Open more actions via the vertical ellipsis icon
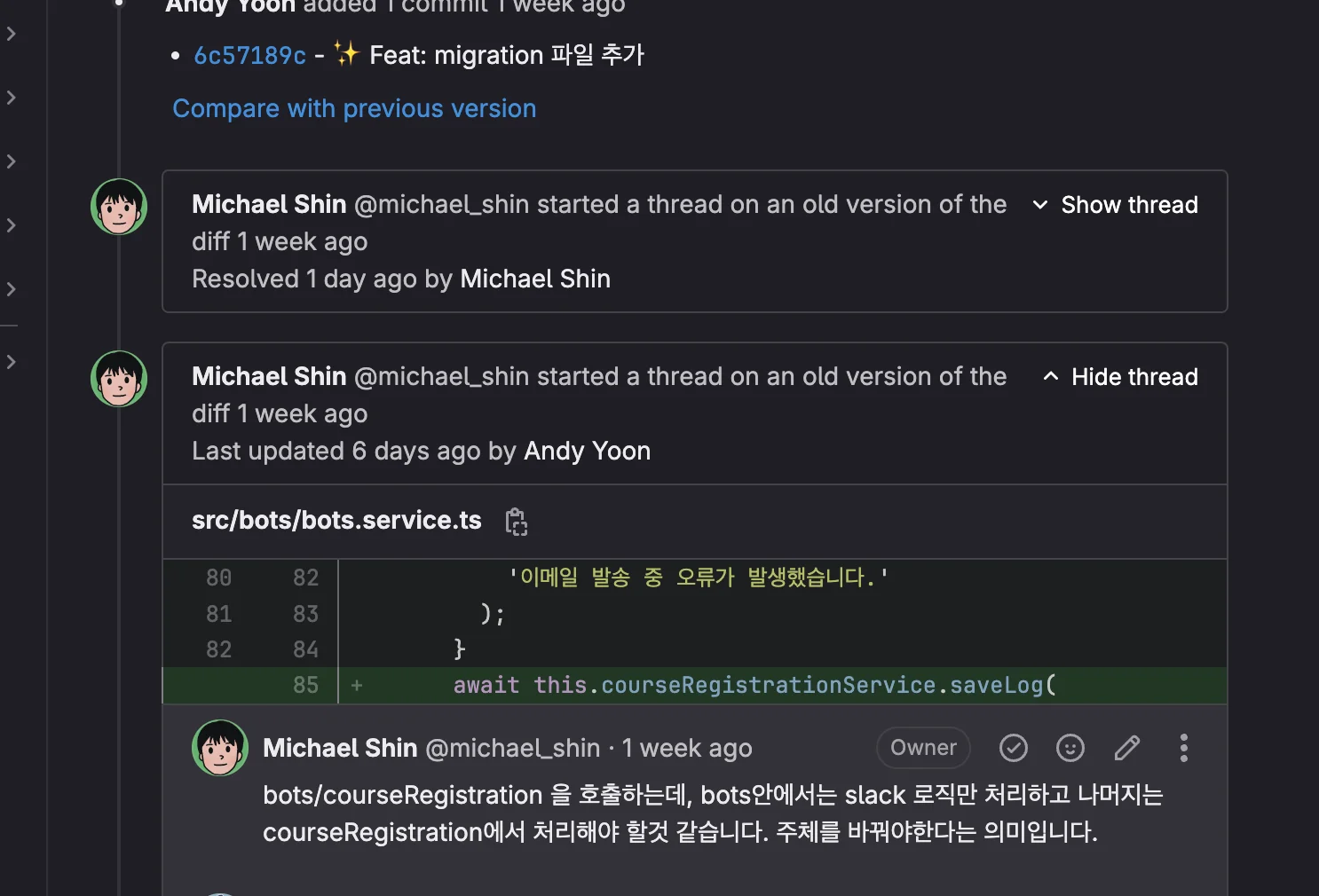Image resolution: width=1319 pixels, height=896 pixels. pos(1183,748)
